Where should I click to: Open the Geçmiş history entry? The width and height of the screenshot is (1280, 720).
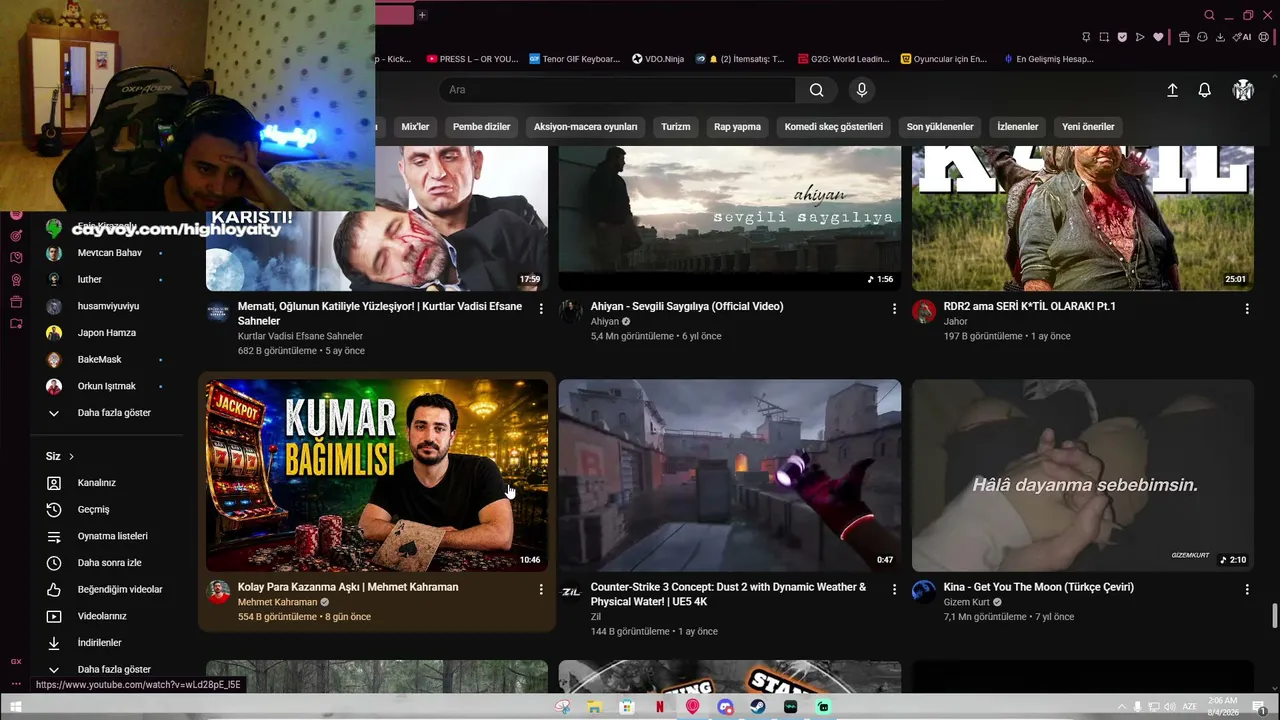point(94,510)
